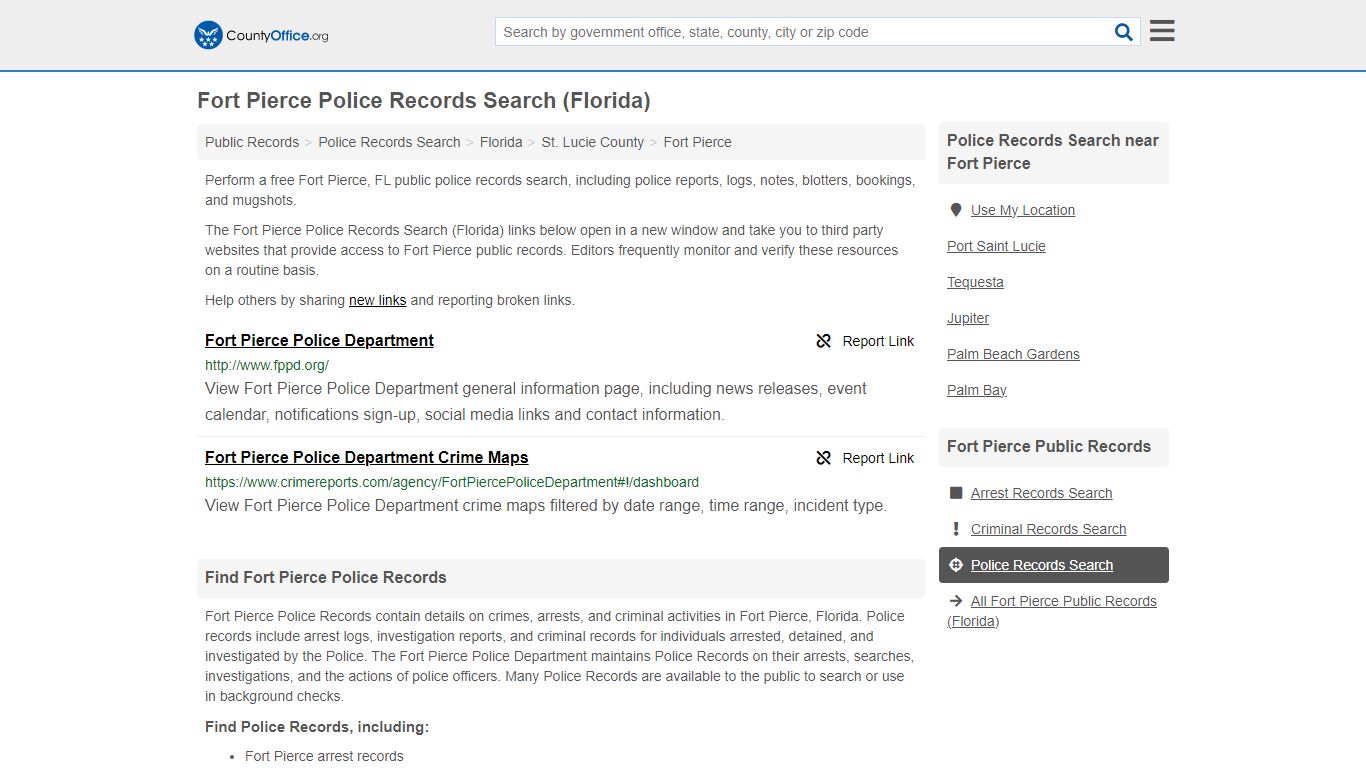Viewport: 1366px width, 768px height.
Task: Visit http://www.fppd.org/ URL
Action: coord(267,365)
